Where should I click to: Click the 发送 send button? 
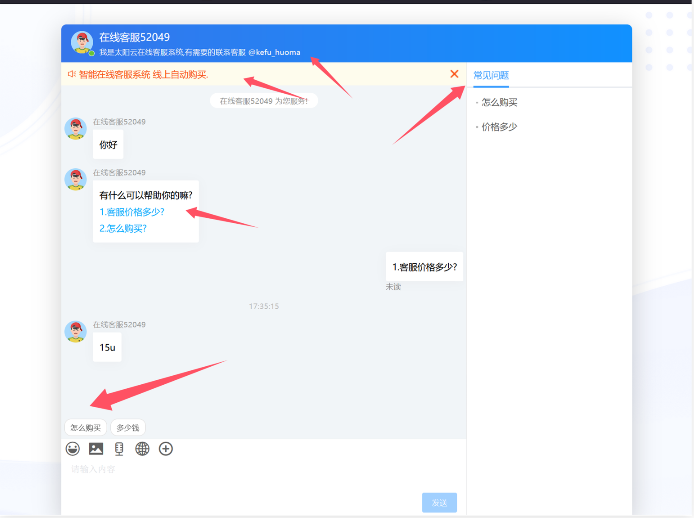tap(440, 503)
